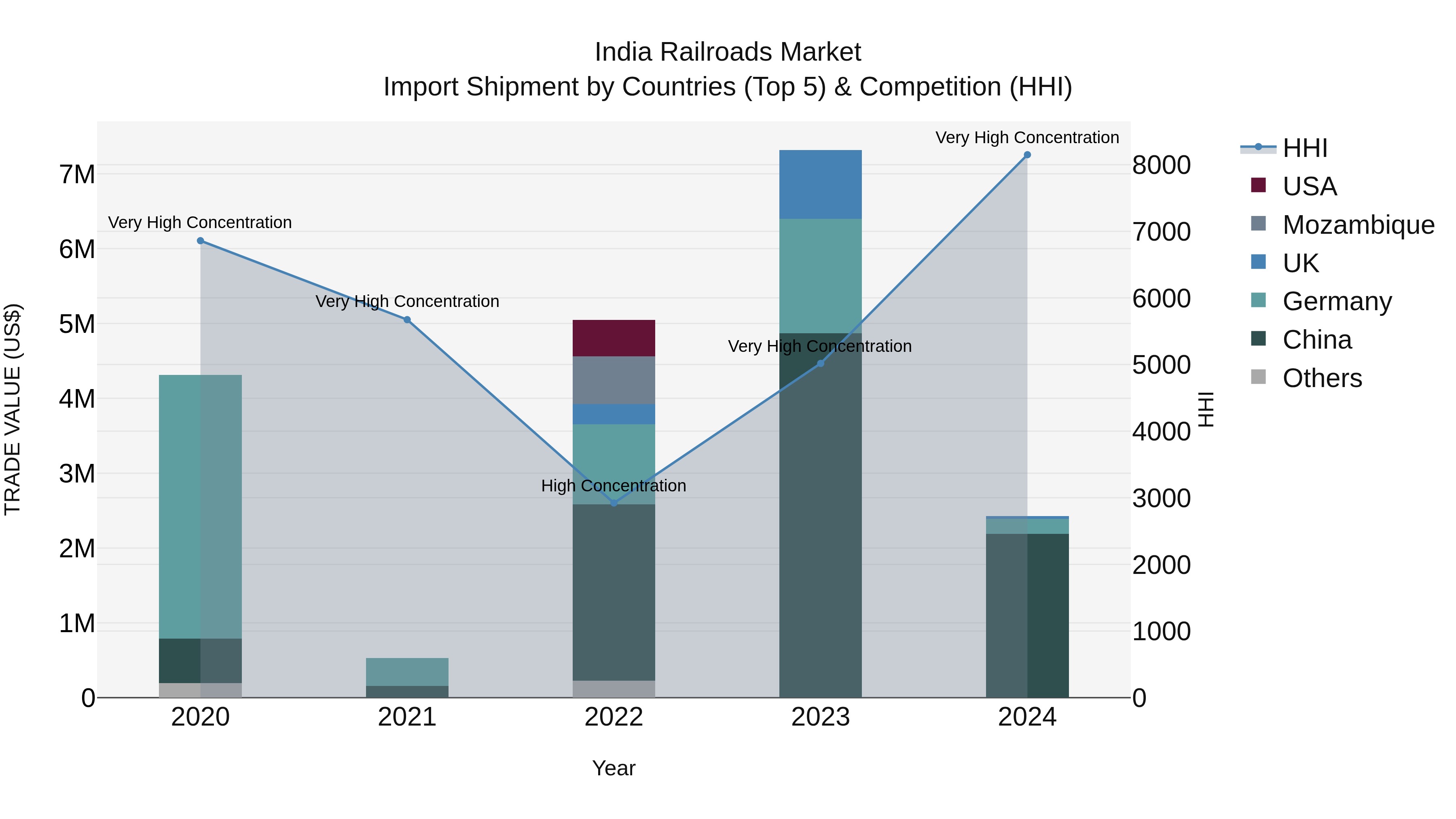
Task: Click the subtitle 'Import Shipment by Countries'
Action: (560, 87)
